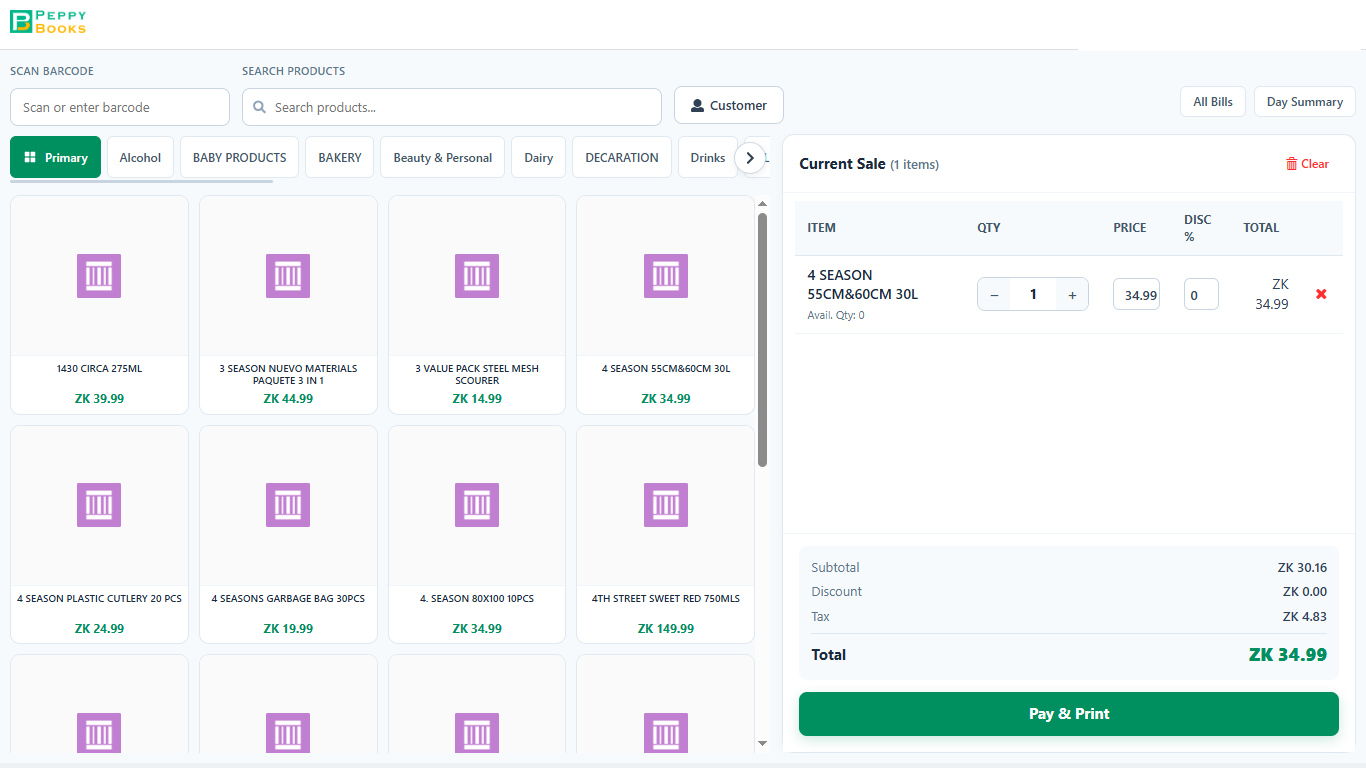The width and height of the screenshot is (1366, 768).
Task: Select the Alcohol category tab
Action: tap(140, 157)
